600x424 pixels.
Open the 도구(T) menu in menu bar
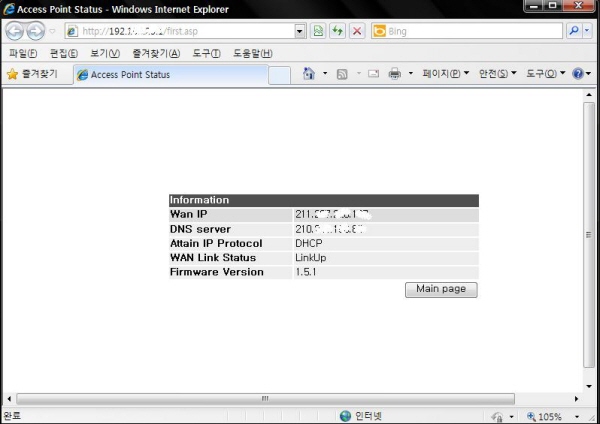[206, 53]
